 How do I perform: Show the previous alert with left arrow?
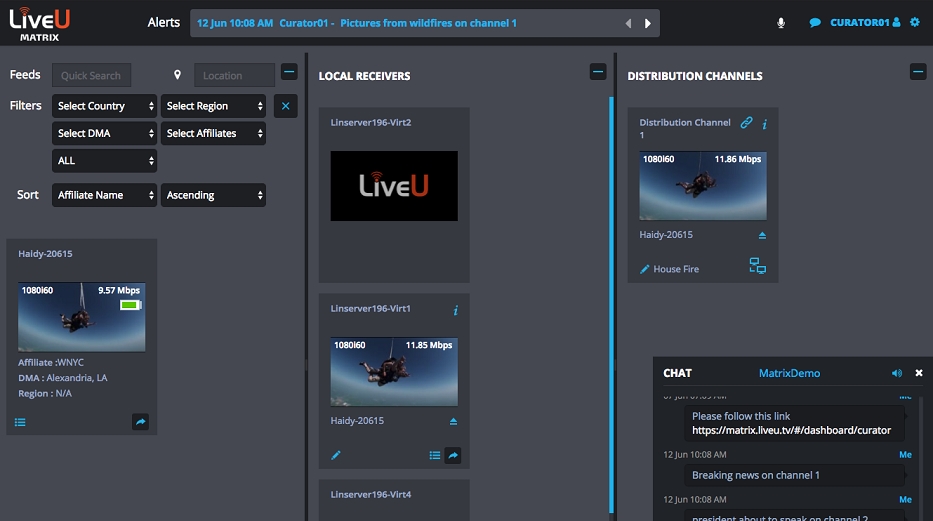click(x=628, y=23)
